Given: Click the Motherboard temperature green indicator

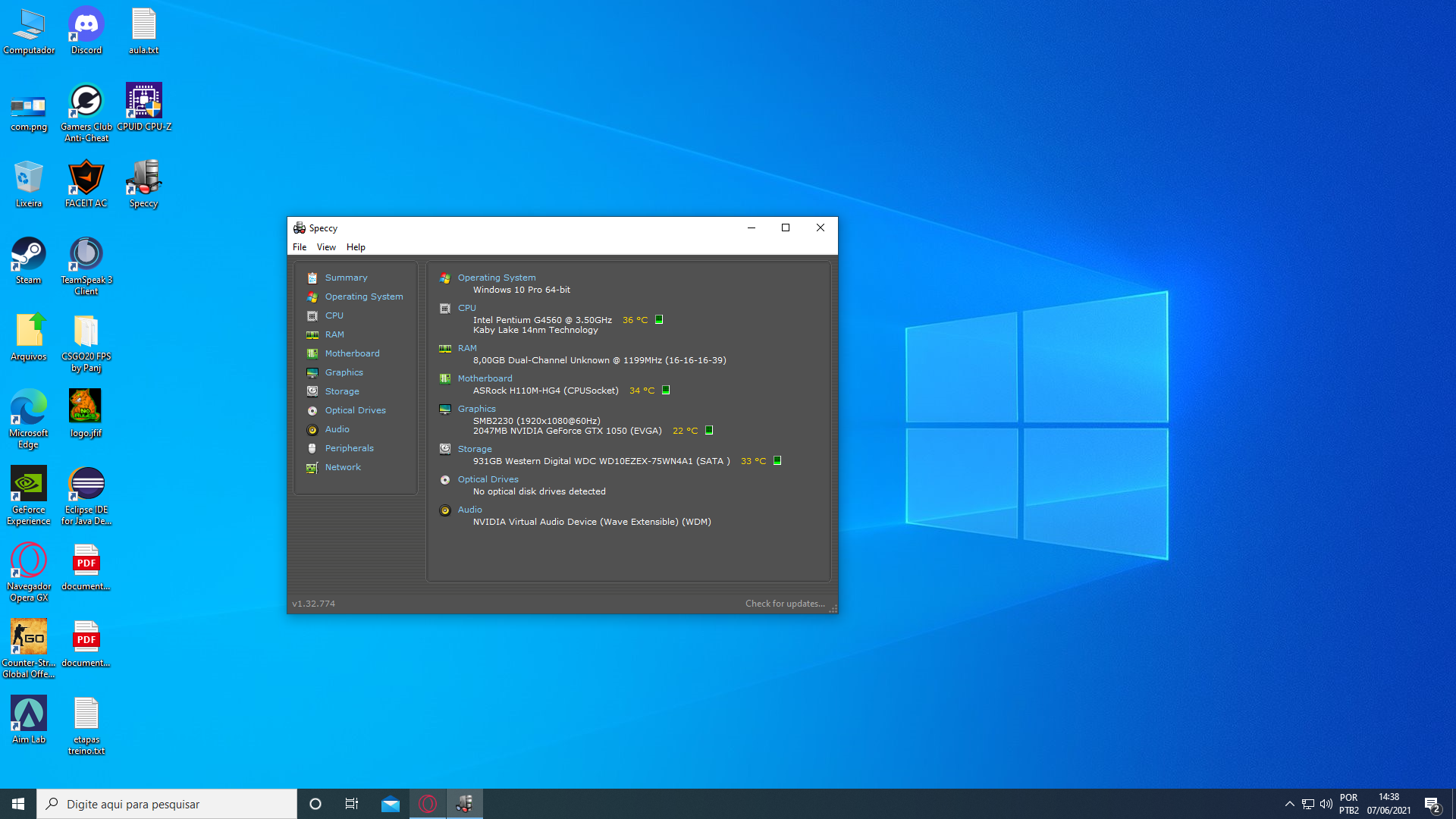Looking at the screenshot, I should (x=666, y=390).
